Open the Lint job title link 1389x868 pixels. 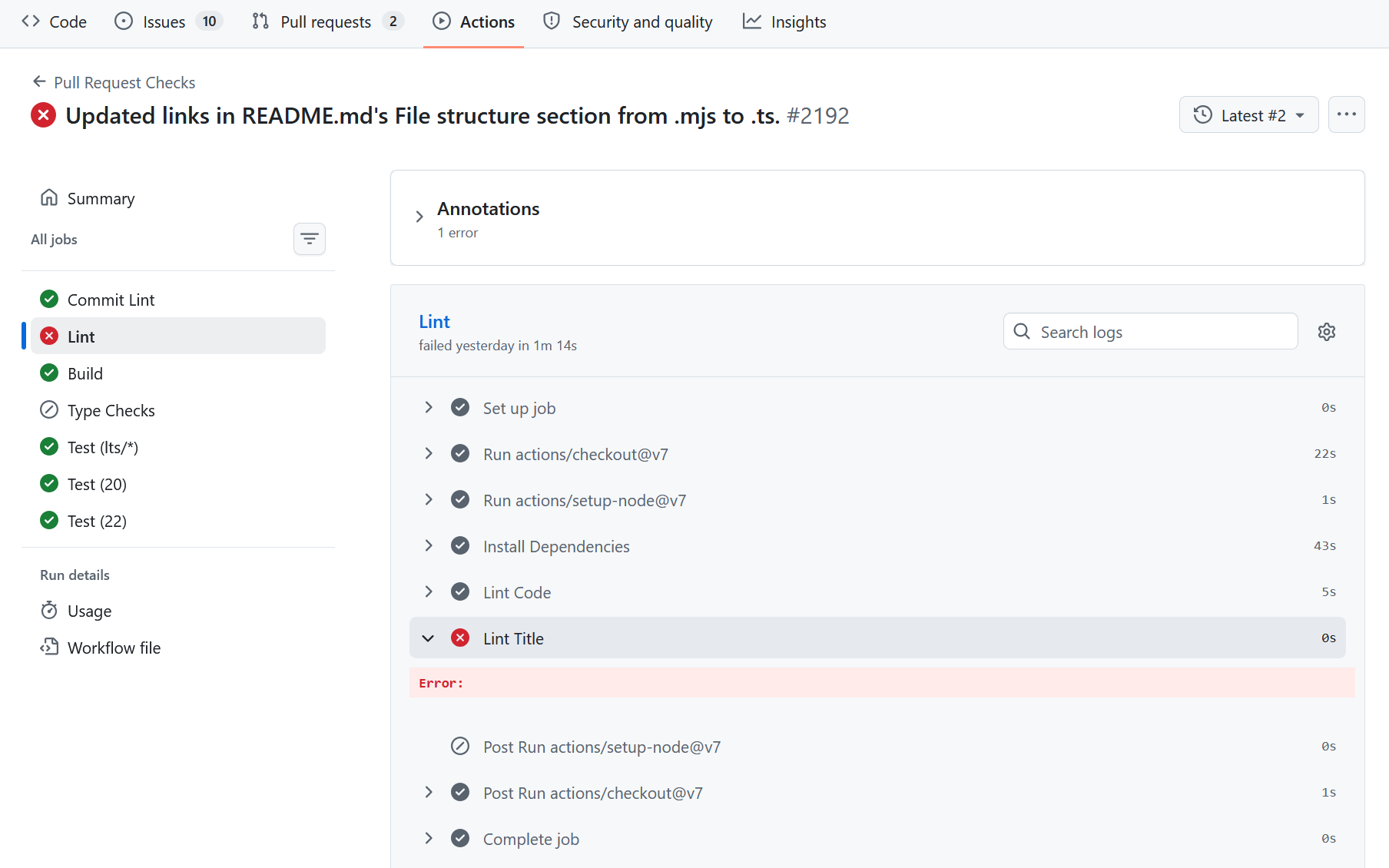[434, 321]
